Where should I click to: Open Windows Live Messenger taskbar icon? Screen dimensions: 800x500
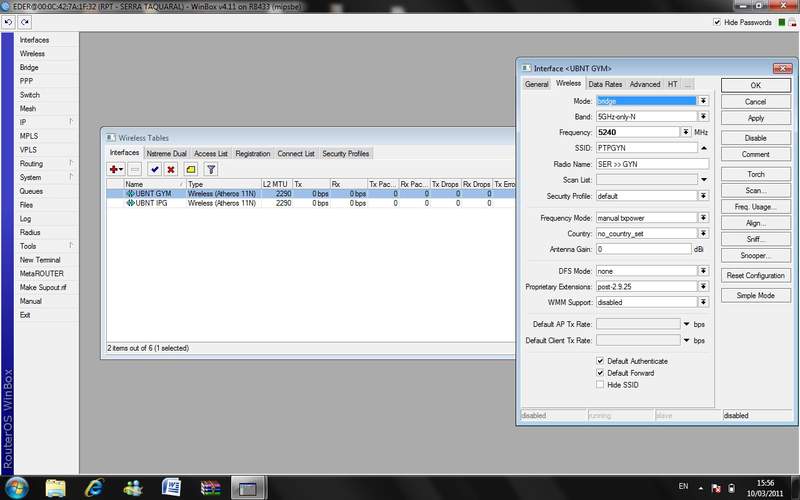133,488
